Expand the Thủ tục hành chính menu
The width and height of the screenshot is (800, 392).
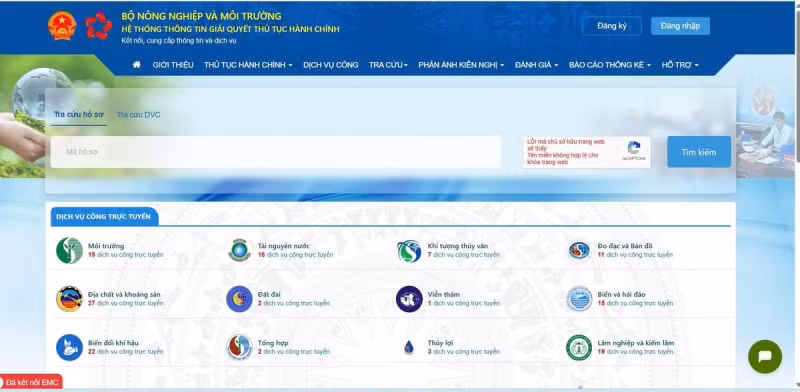coord(248,65)
